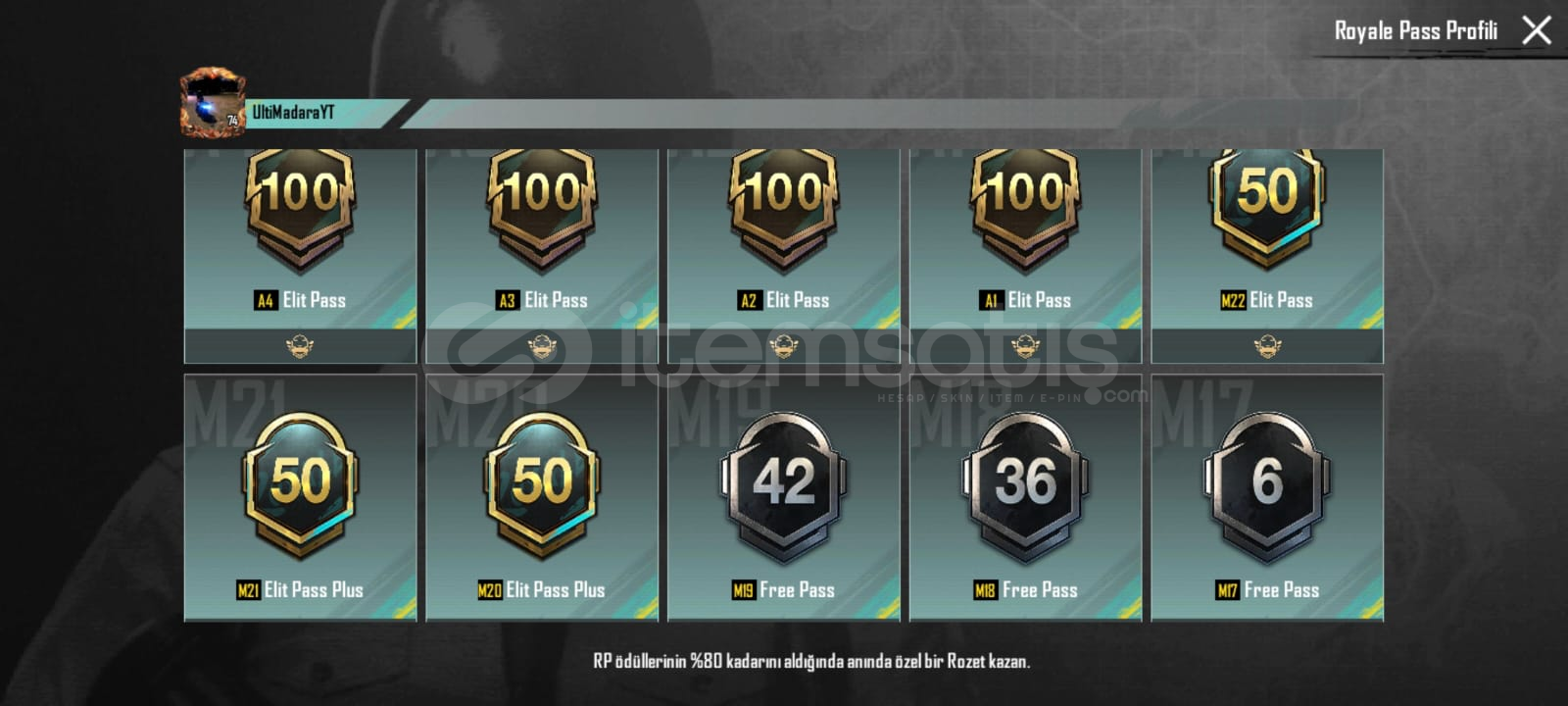Select the A1 Elit Pass 100 badge
This screenshot has width=1568, height=706.
1025,239
